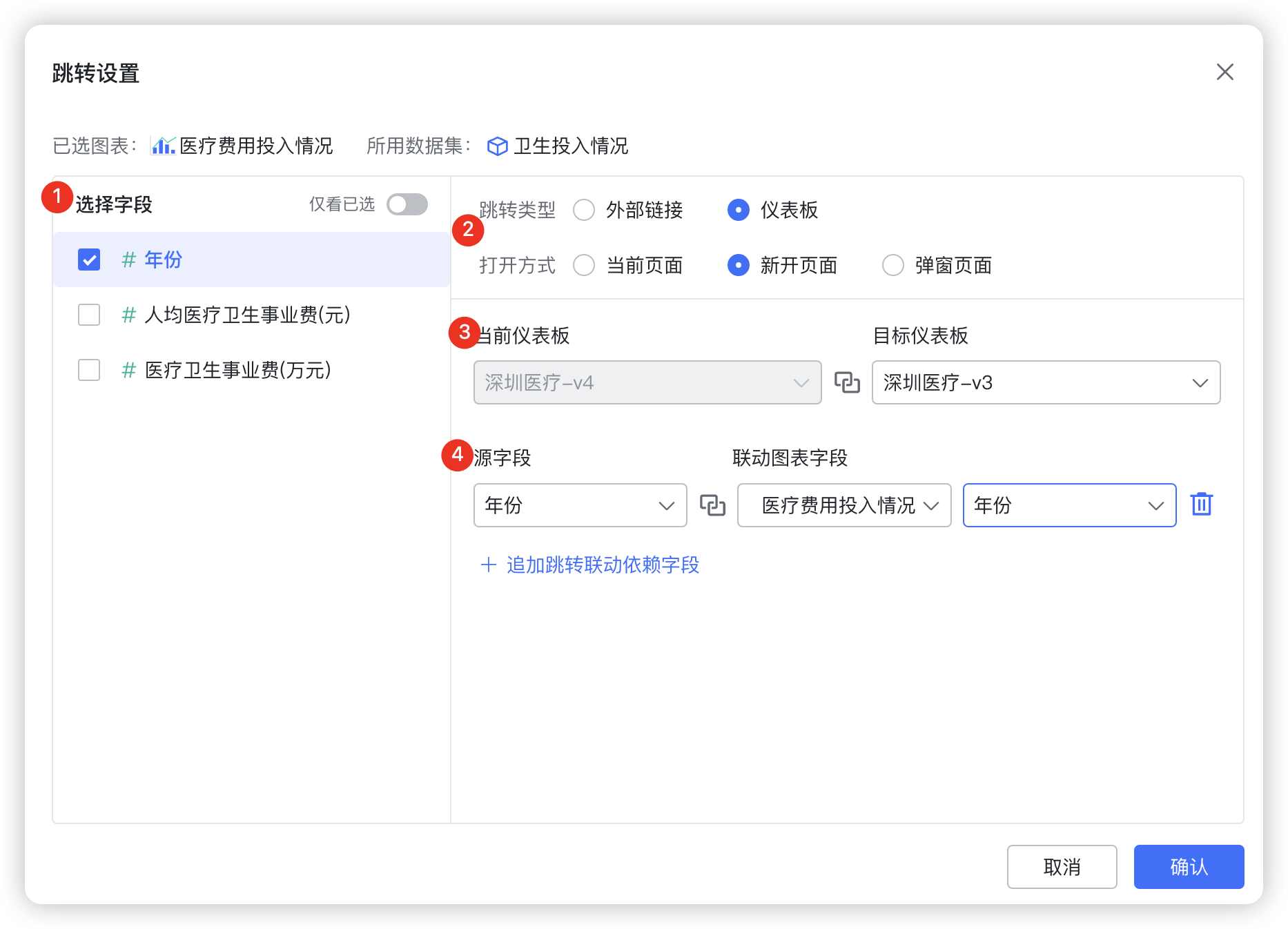Choose 新开页面 open mode
This screenshot has height=929, width=1288.
739,265
